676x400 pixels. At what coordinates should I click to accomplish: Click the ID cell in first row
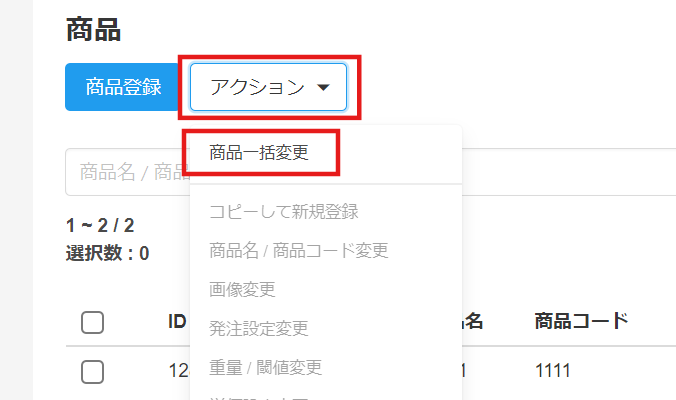point(177,371)
